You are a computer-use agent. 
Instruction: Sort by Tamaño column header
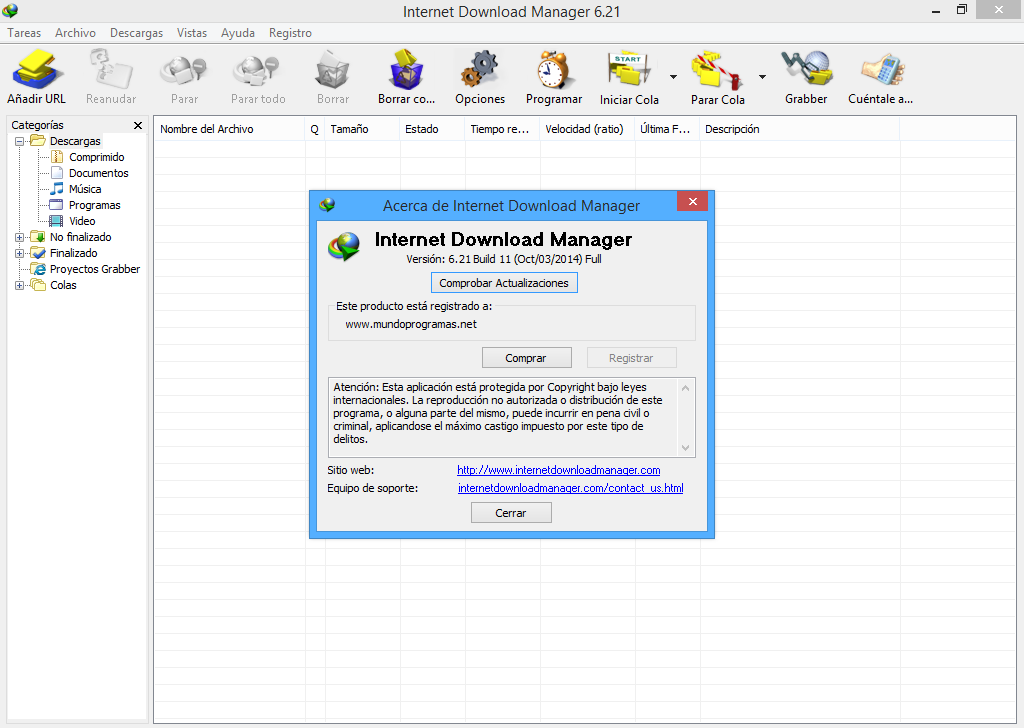[x=362, y=129]
